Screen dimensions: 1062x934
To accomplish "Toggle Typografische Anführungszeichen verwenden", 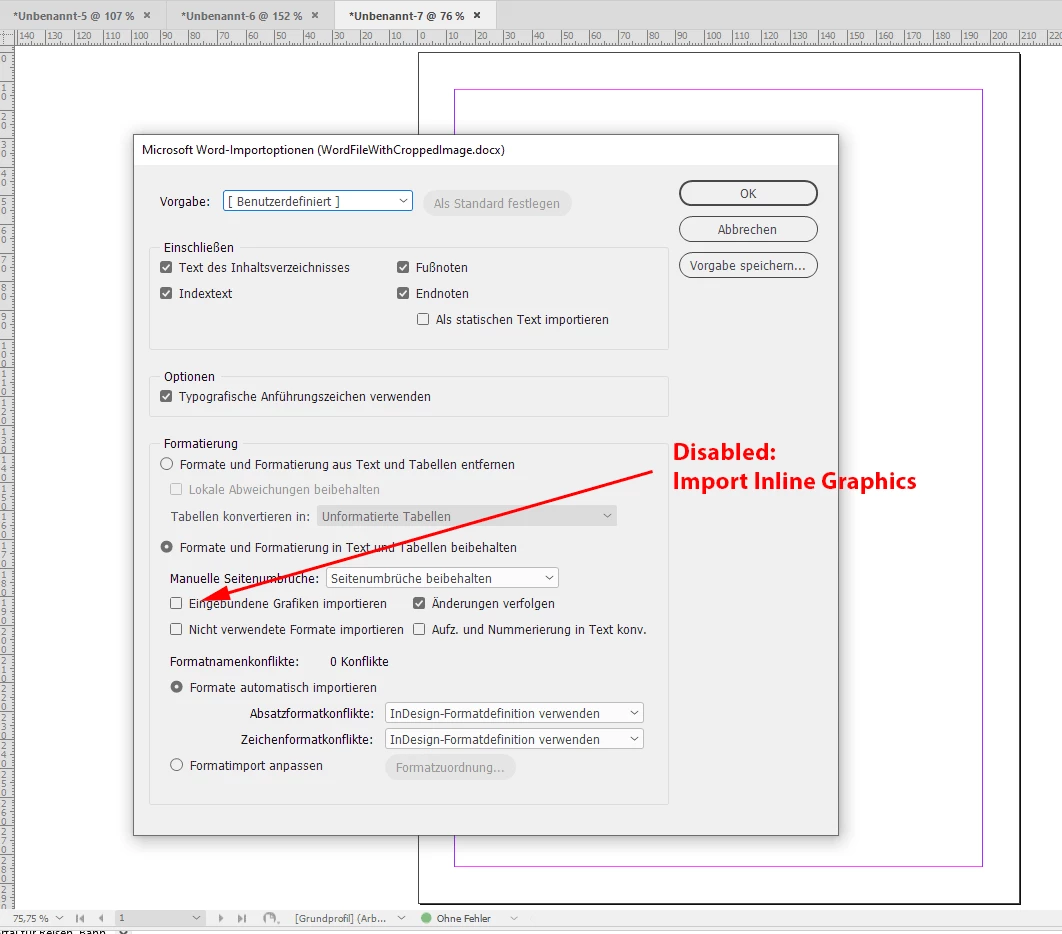I will coord(166,396).
